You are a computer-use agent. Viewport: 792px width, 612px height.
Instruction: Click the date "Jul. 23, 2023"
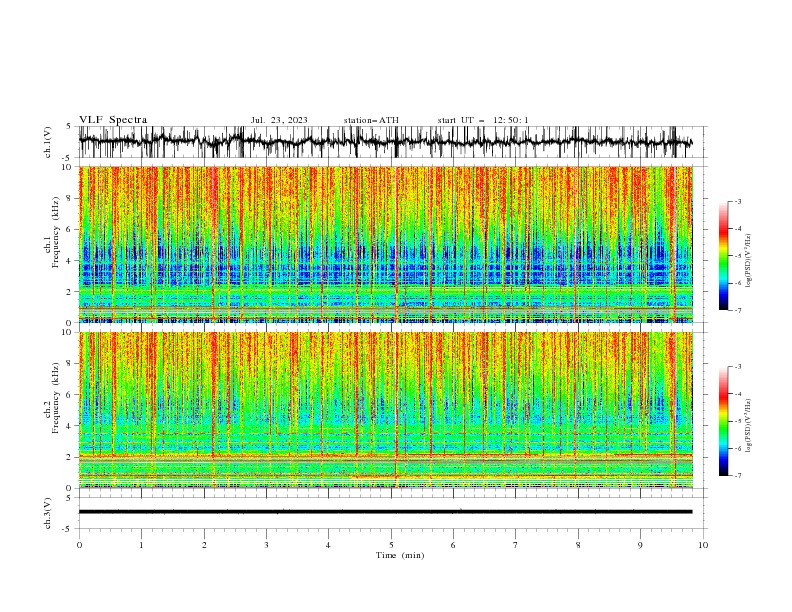pos(279,120)
